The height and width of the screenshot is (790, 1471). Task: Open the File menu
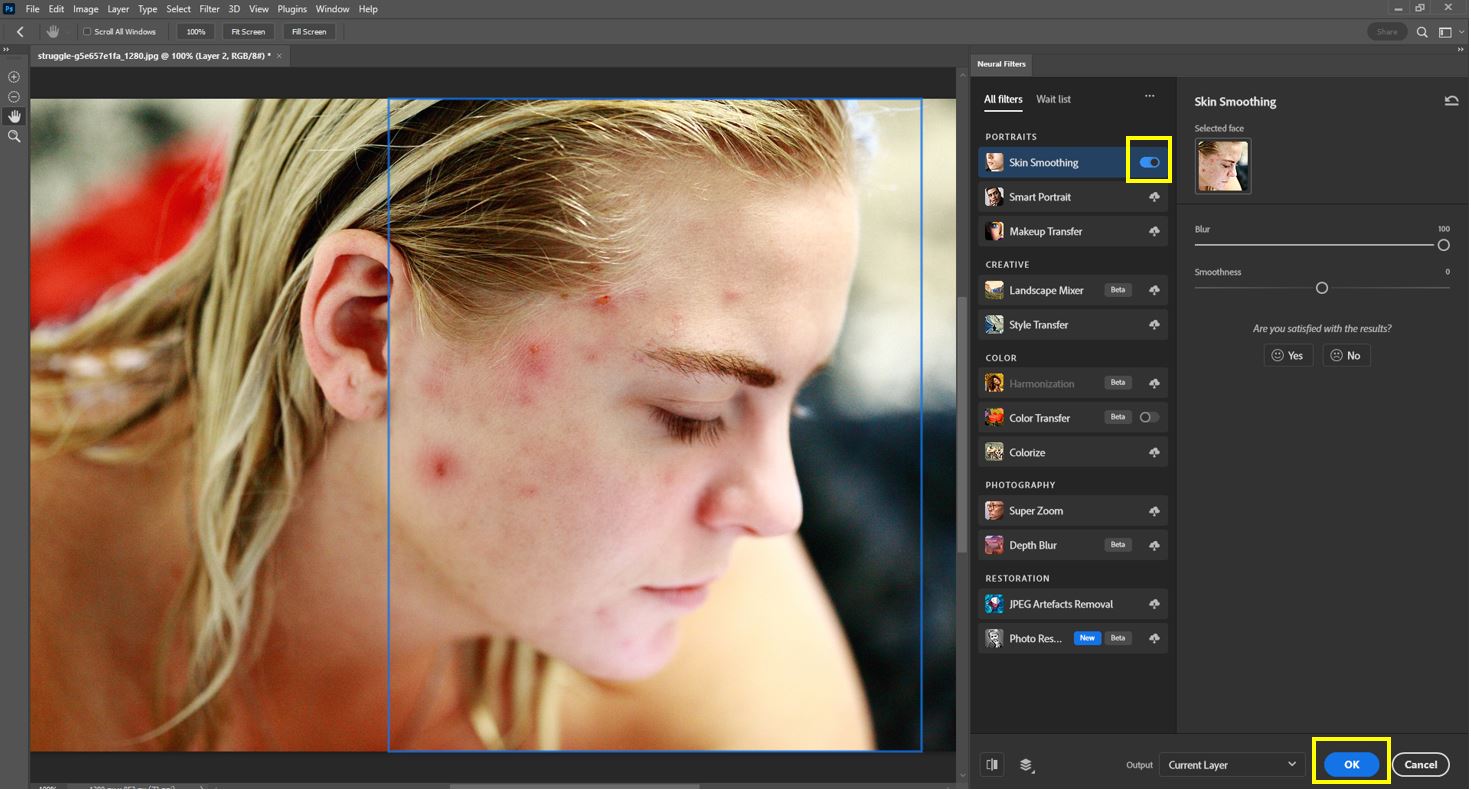[x=32, y=9]
